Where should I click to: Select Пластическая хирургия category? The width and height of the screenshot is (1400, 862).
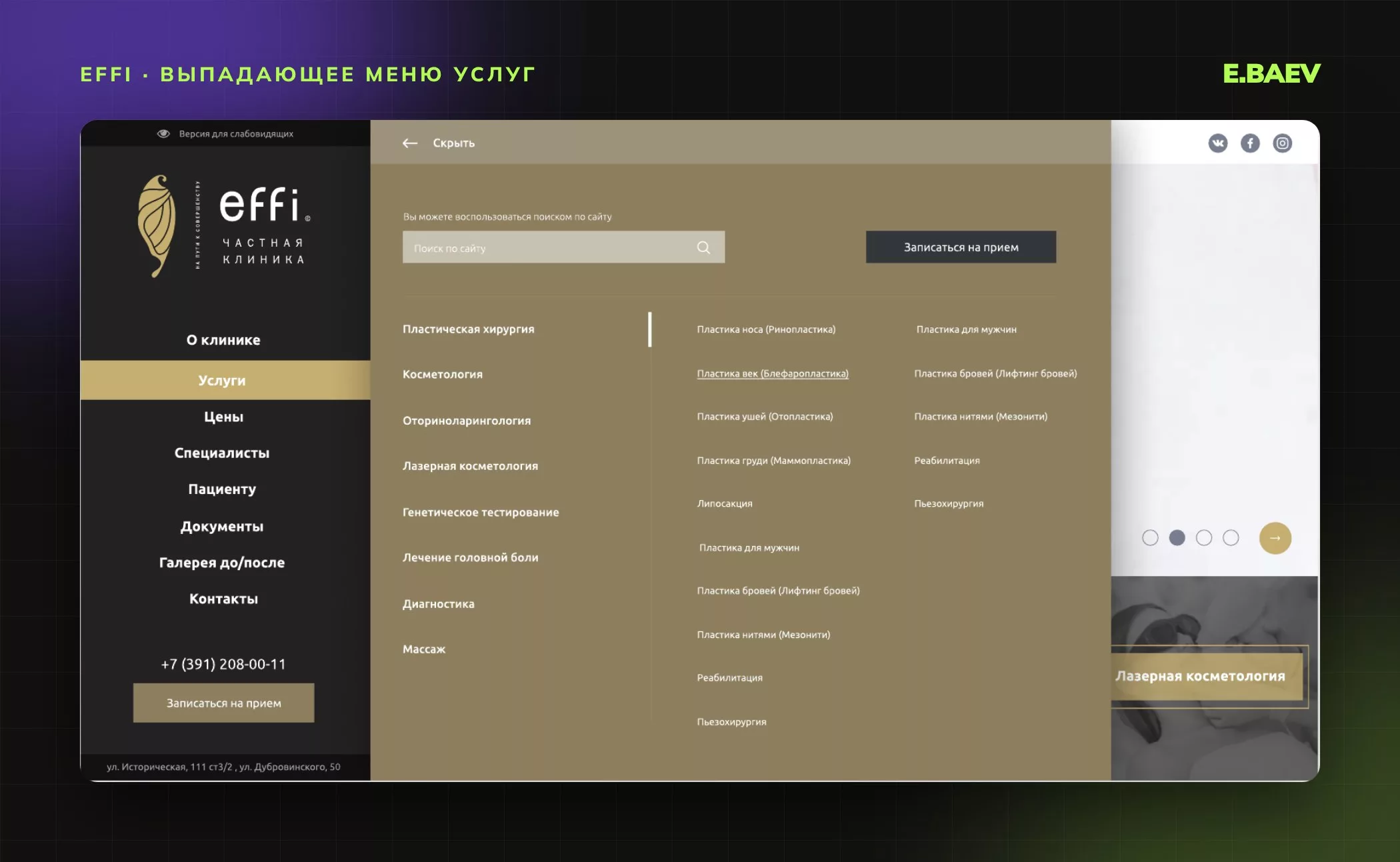click(x=469, y=329)
